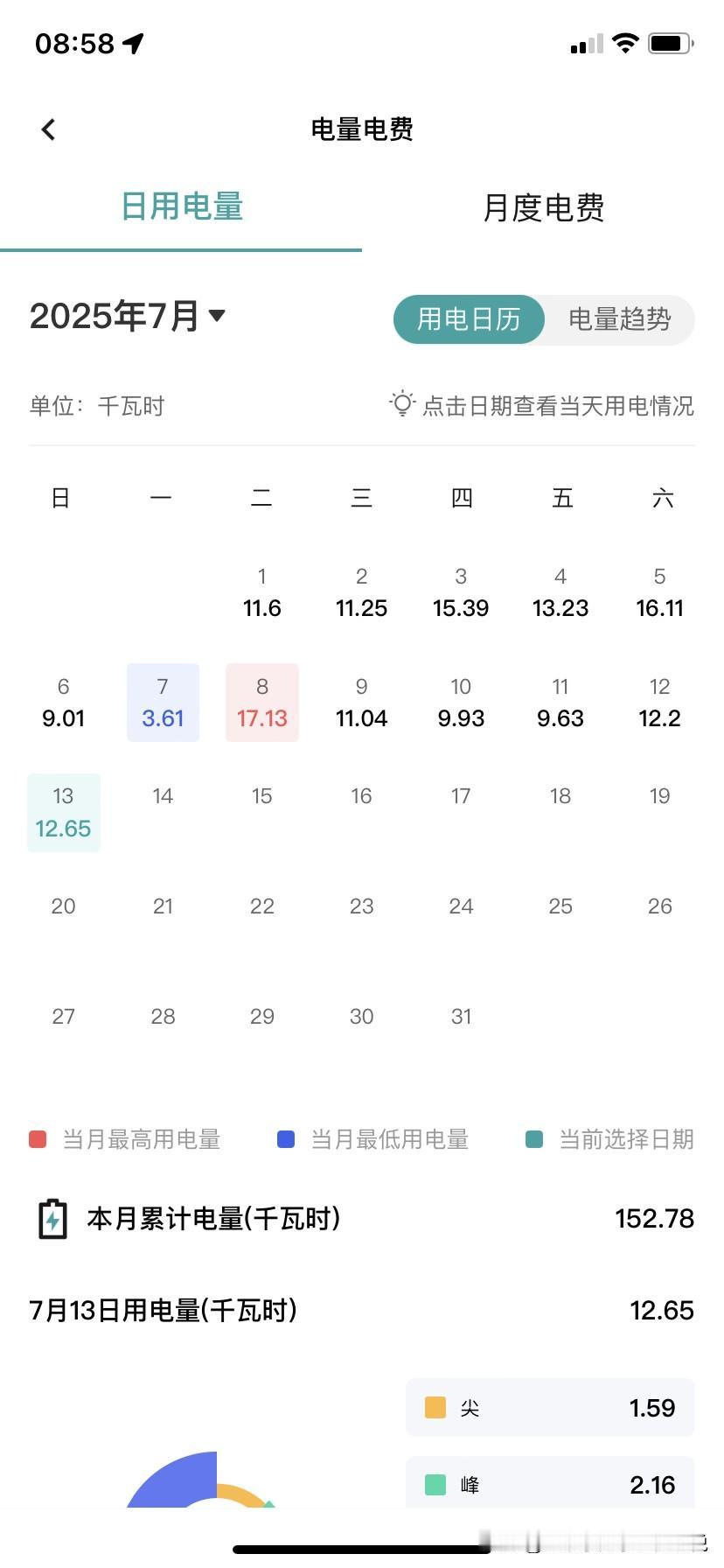Tap the 峰 2.16 usage row

550,1482
